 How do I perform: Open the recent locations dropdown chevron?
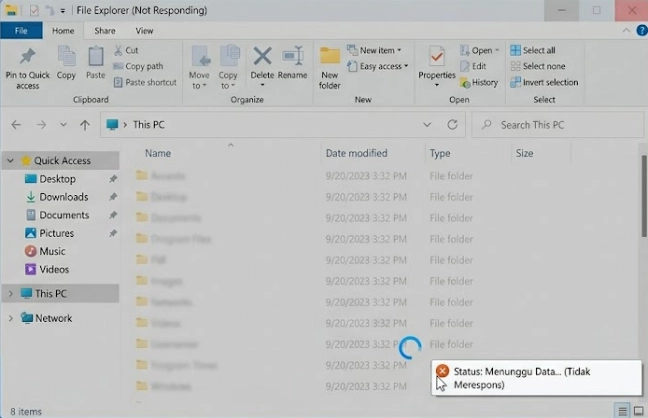[63, 124]
